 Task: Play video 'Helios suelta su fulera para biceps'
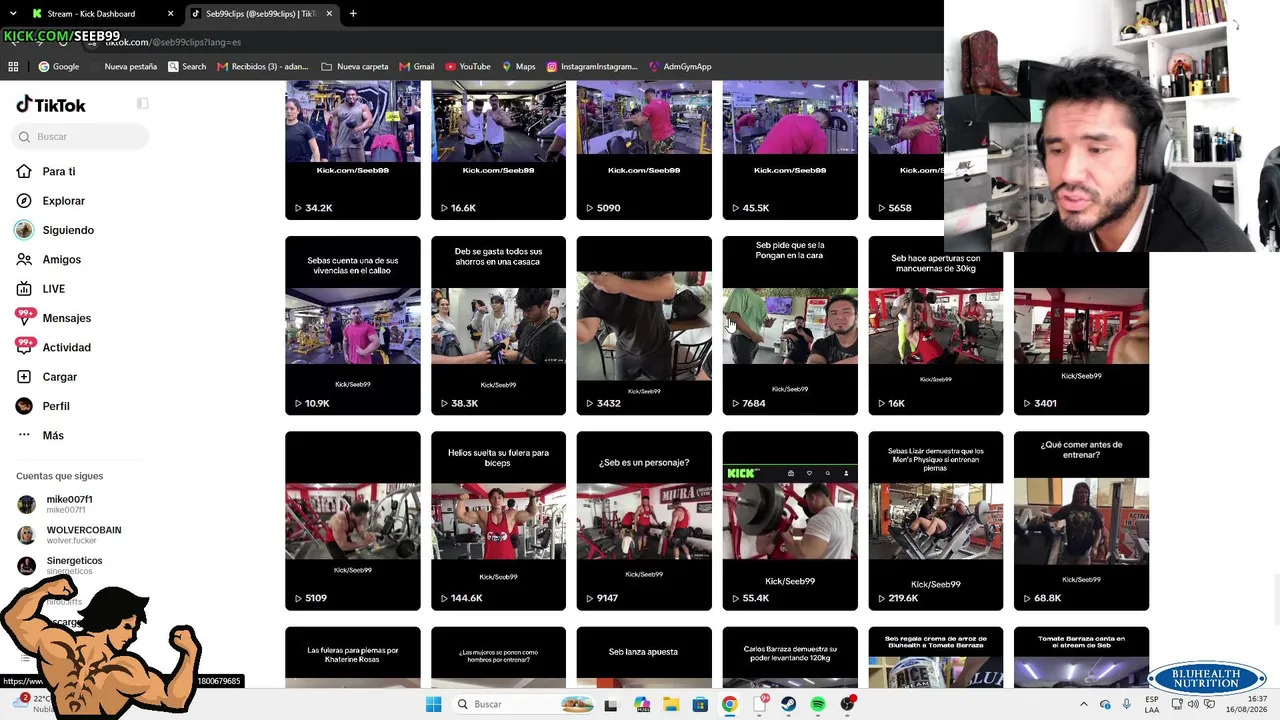(x=498, y=520)
